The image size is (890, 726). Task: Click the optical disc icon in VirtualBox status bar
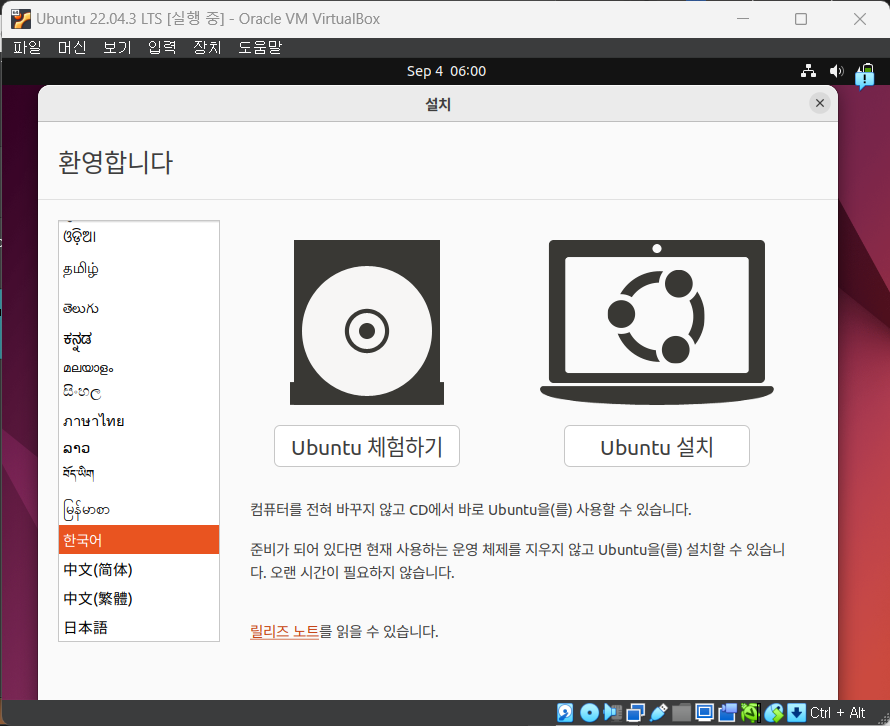coord(589,712)
